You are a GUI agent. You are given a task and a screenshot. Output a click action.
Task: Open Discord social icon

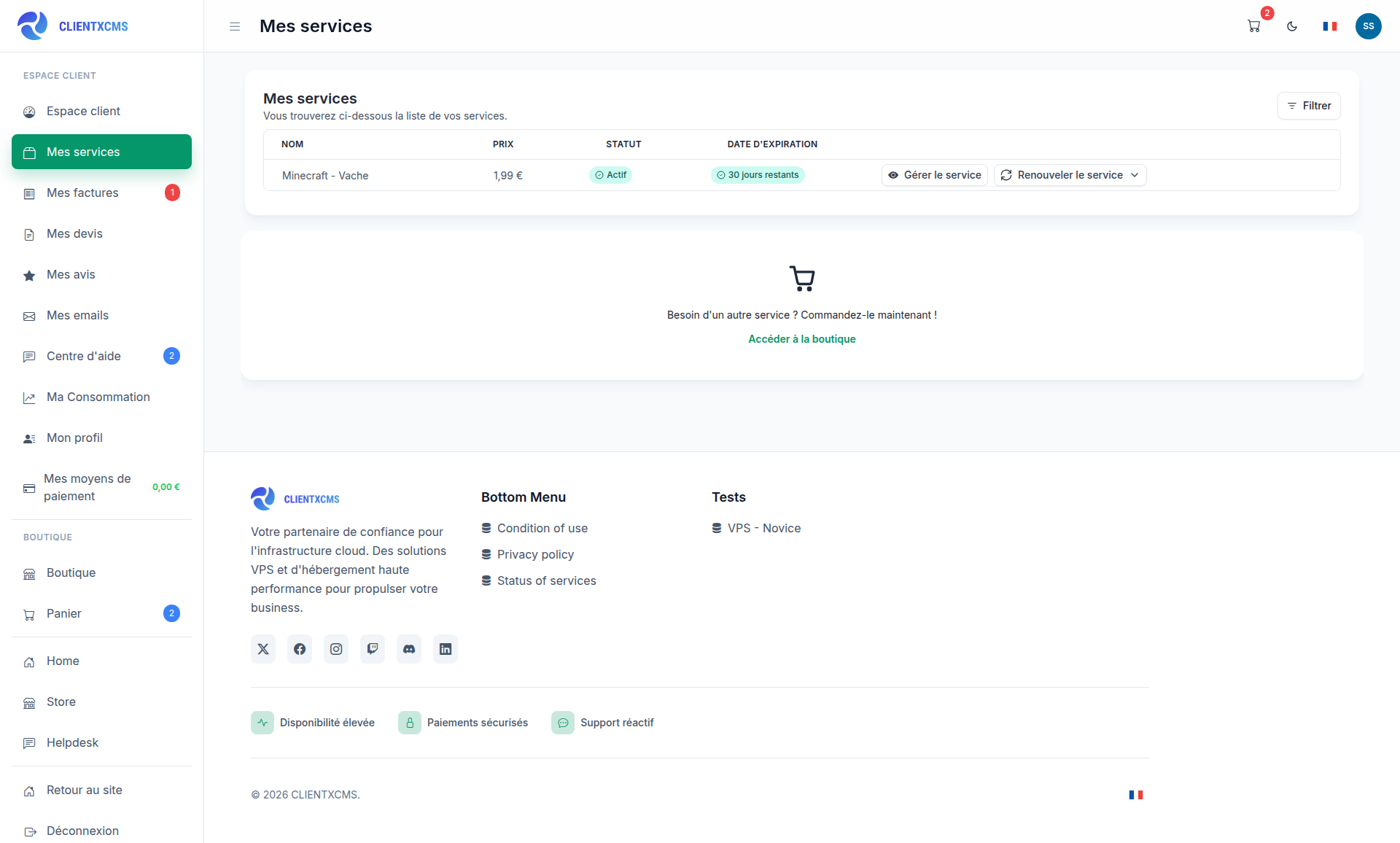(x=409, y=649)
